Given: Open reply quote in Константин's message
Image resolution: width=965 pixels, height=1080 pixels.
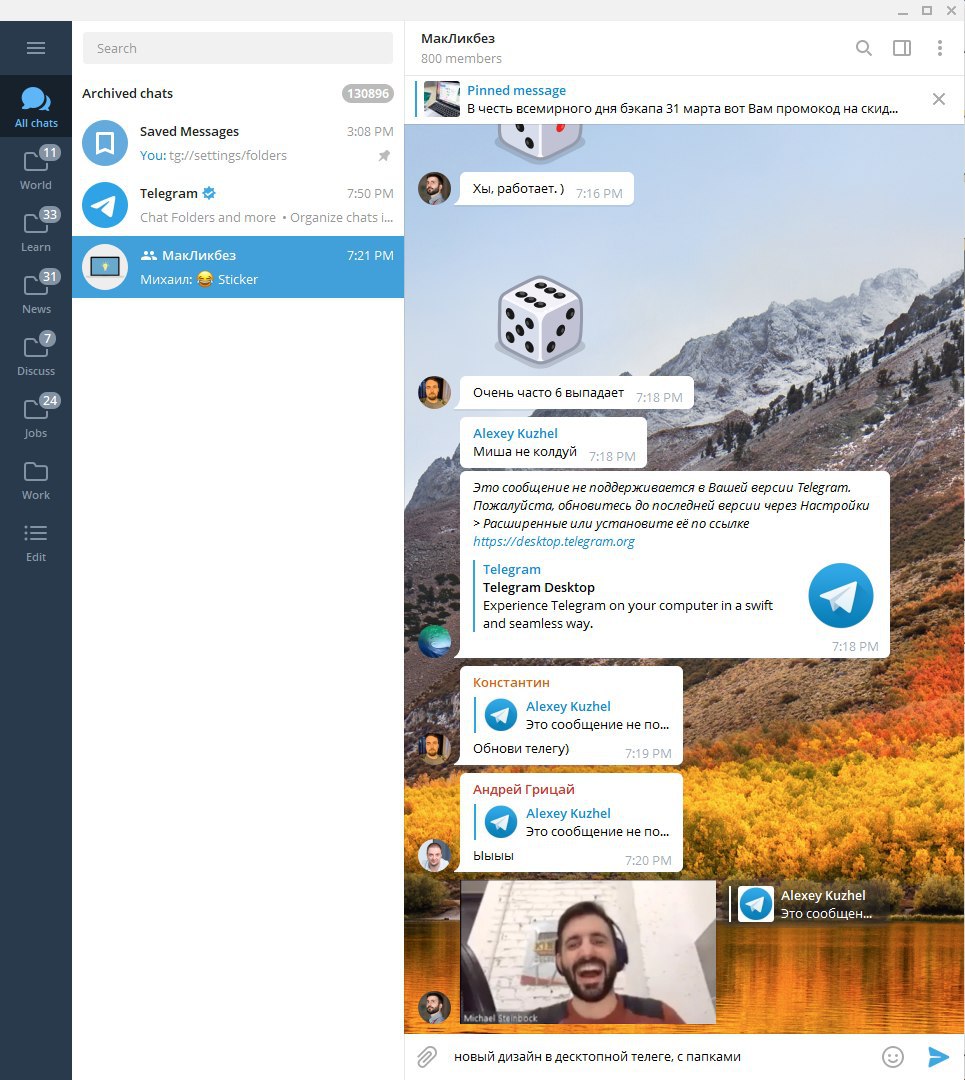Looking at the screenshot, I should (x=572, y=715).
